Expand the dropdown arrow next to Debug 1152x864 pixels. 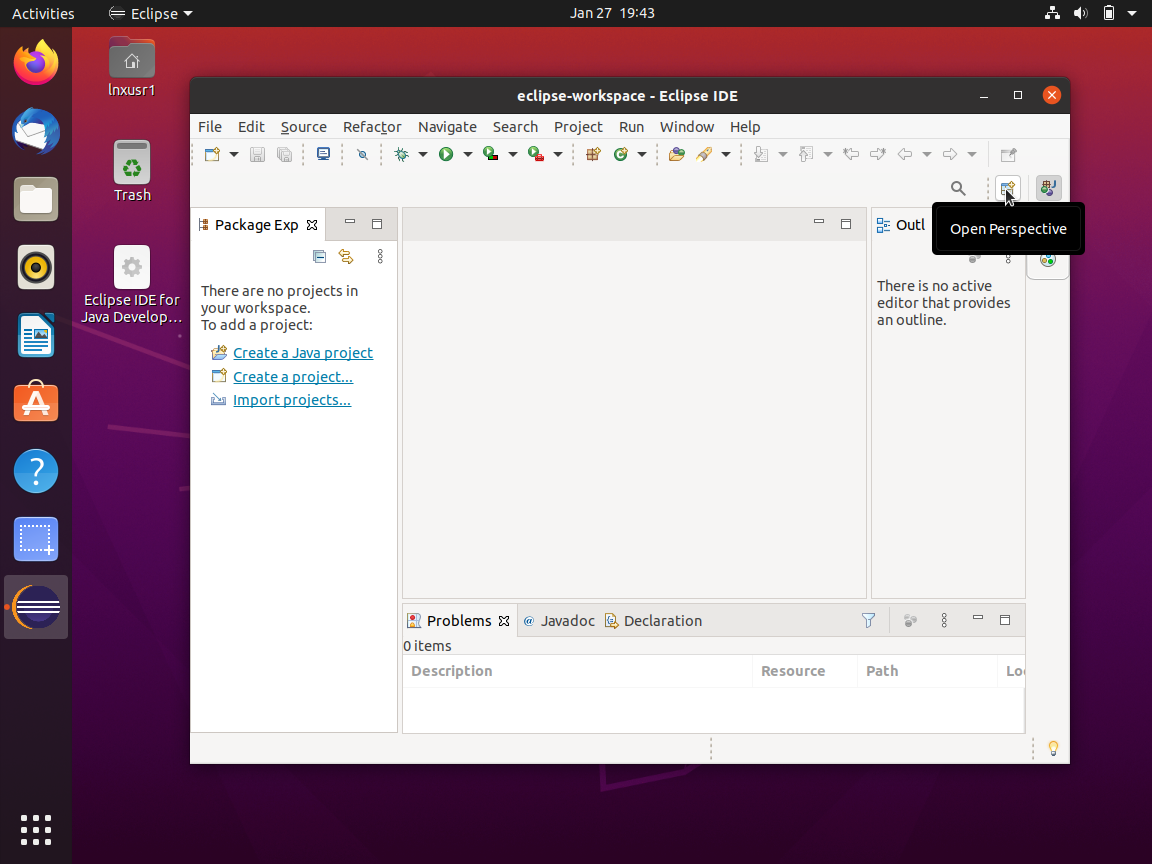[x=422, y=155]
